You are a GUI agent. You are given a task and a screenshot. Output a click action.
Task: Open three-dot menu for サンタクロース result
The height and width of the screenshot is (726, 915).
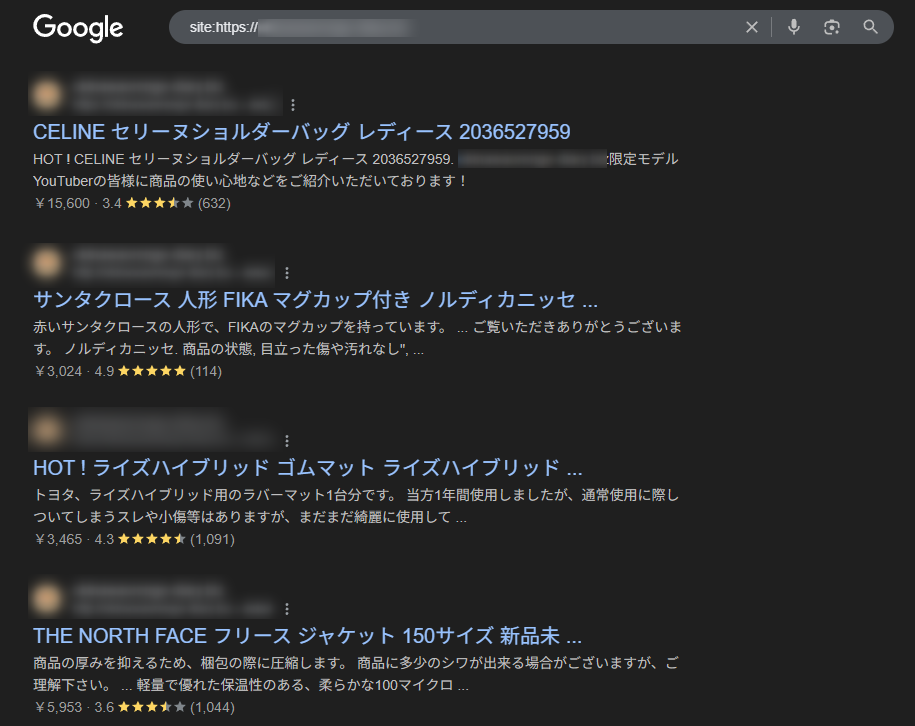(287, 272)
